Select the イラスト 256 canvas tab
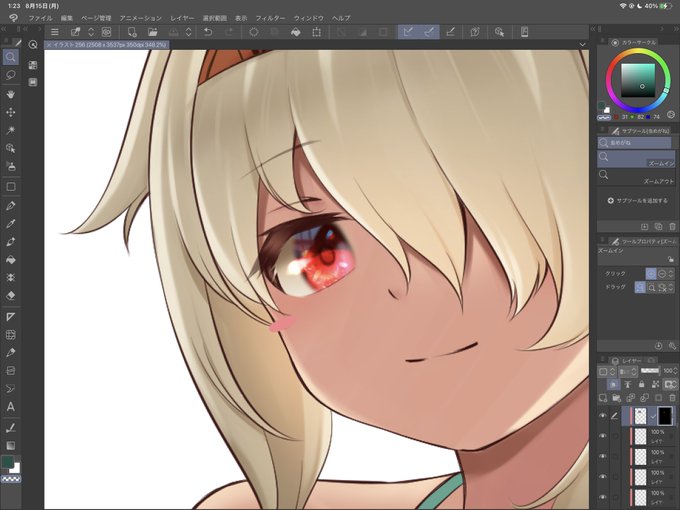680x510 pixels. (107, 45)
